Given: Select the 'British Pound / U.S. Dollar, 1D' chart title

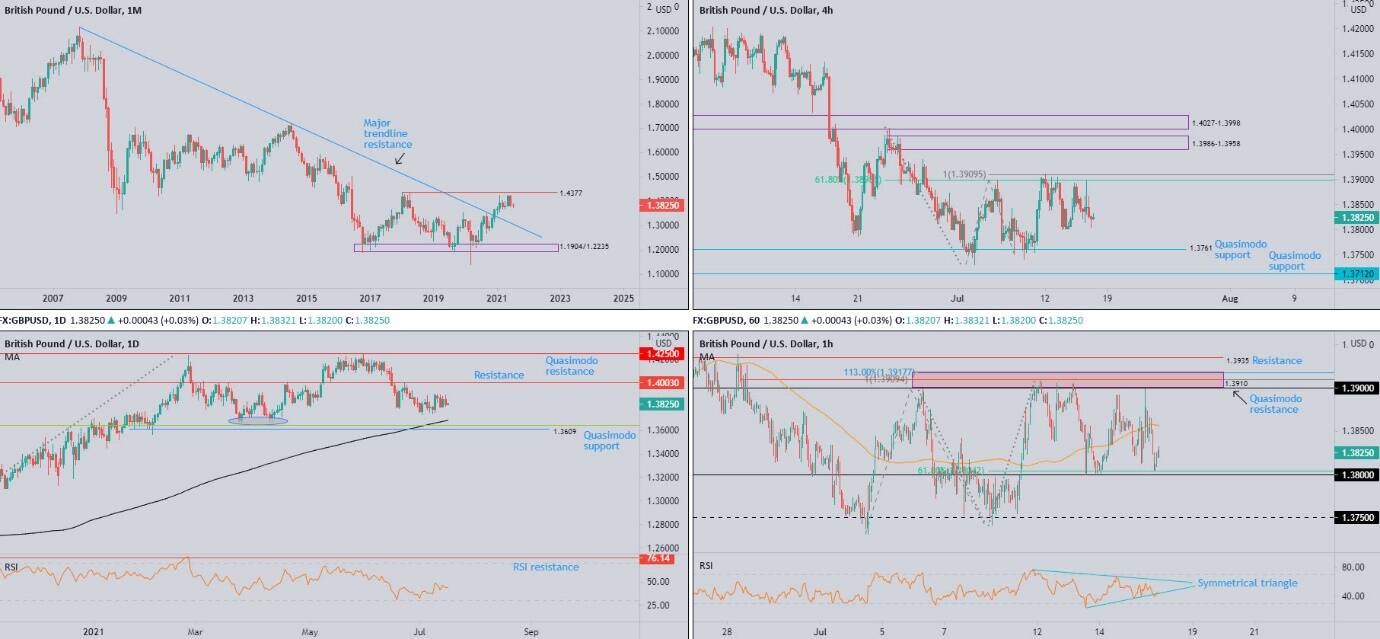Looking at the screenshot, I should (72, 345).
